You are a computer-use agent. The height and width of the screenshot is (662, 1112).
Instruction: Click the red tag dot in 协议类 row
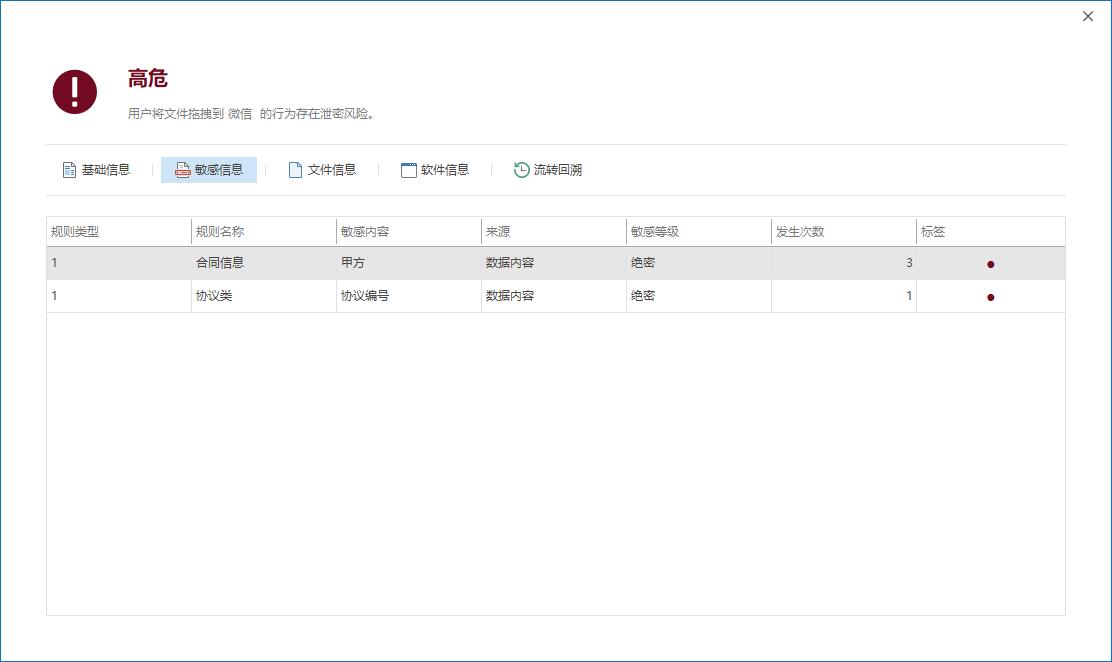point(990,297)
